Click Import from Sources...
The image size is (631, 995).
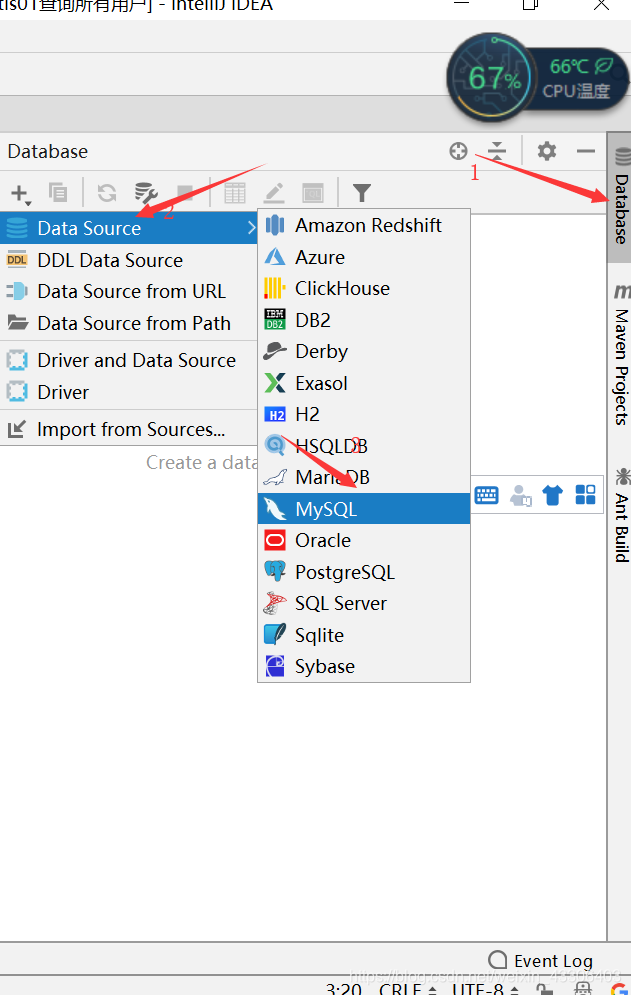click(128, 430)
